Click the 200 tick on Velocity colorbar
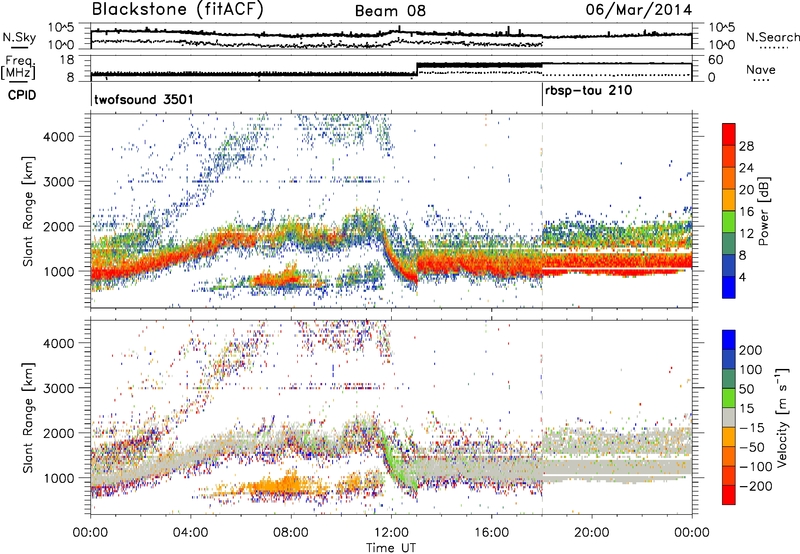Viewport: 800px width, 554px height. coord(750,350)
